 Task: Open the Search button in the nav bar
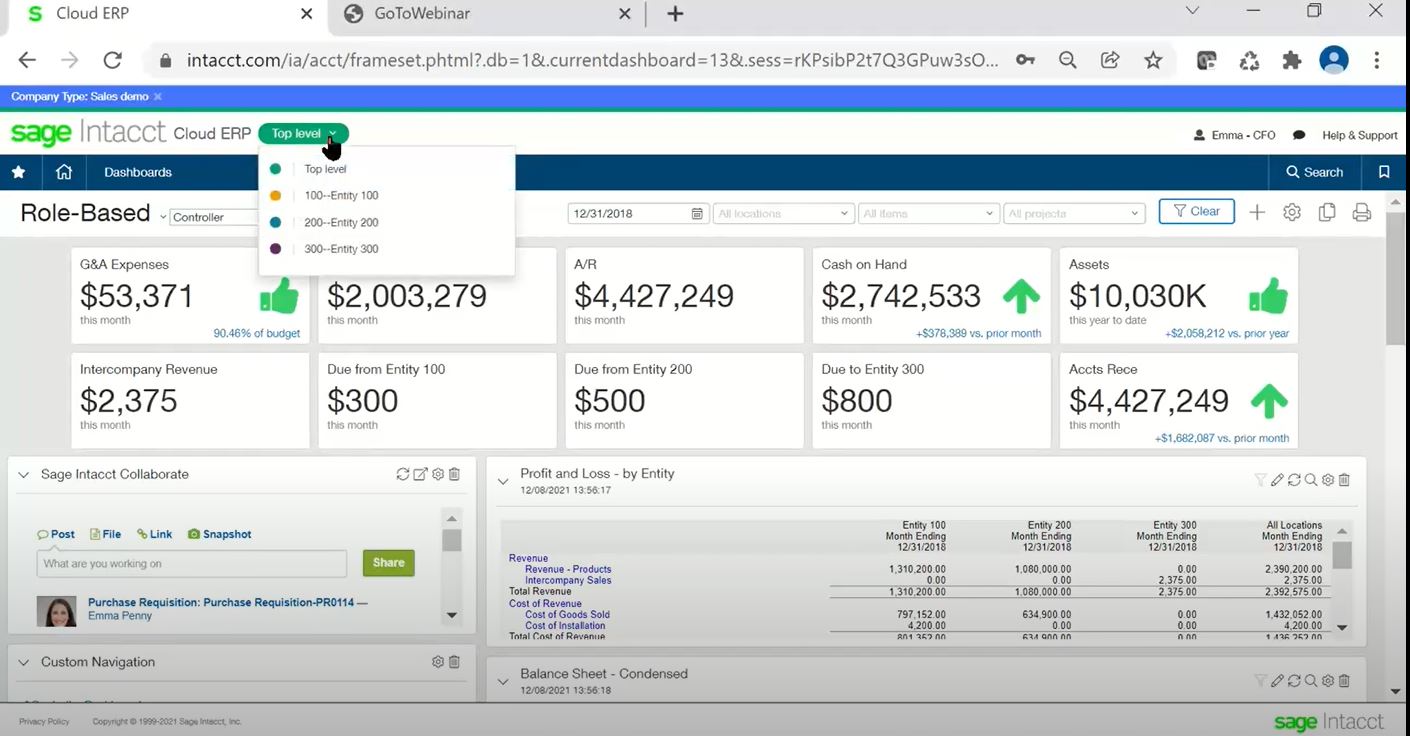[x=1314, y=172]
